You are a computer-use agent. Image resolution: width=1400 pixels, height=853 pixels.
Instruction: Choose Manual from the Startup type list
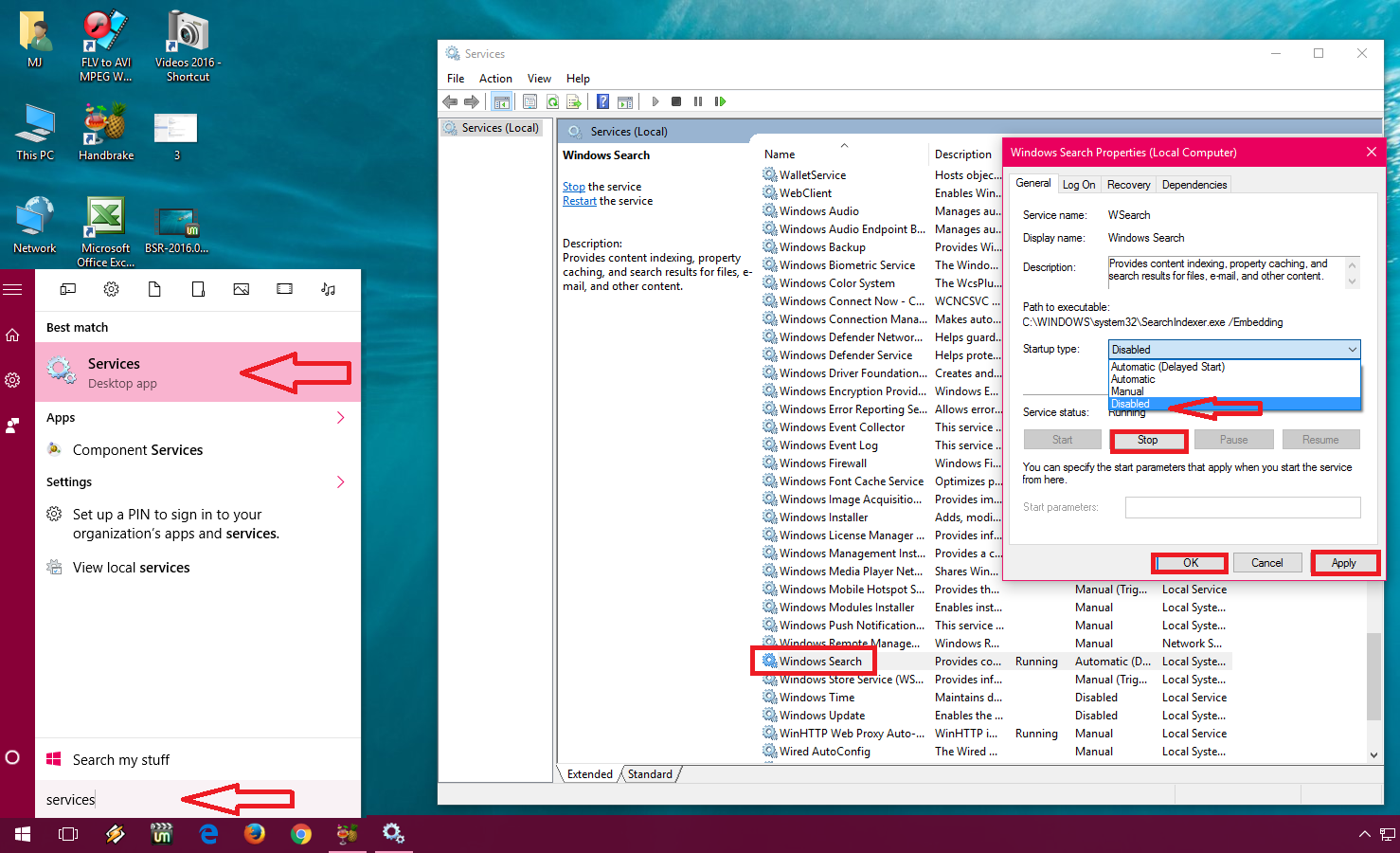[x=1128, y=390]
